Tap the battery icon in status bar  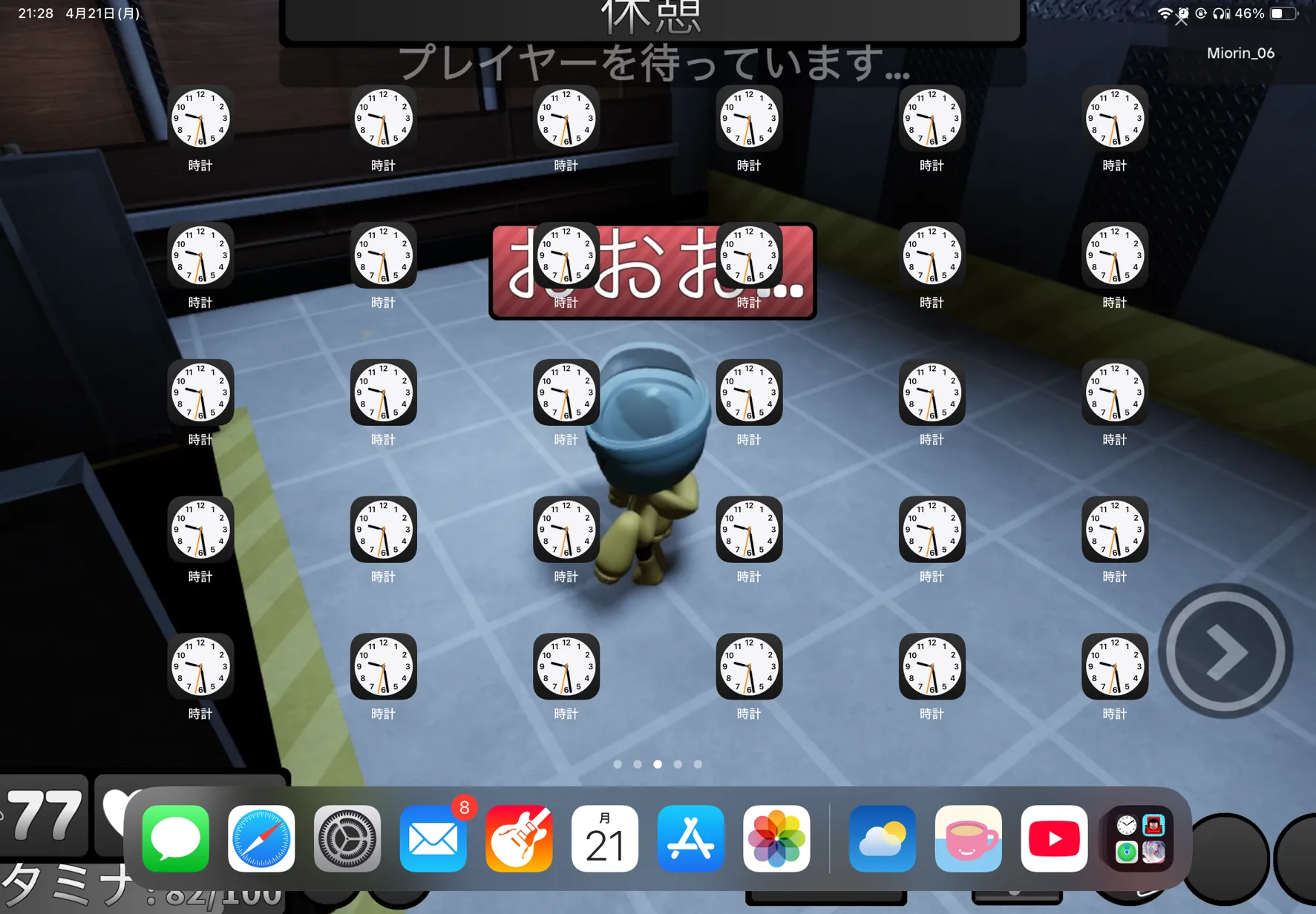1284,13
